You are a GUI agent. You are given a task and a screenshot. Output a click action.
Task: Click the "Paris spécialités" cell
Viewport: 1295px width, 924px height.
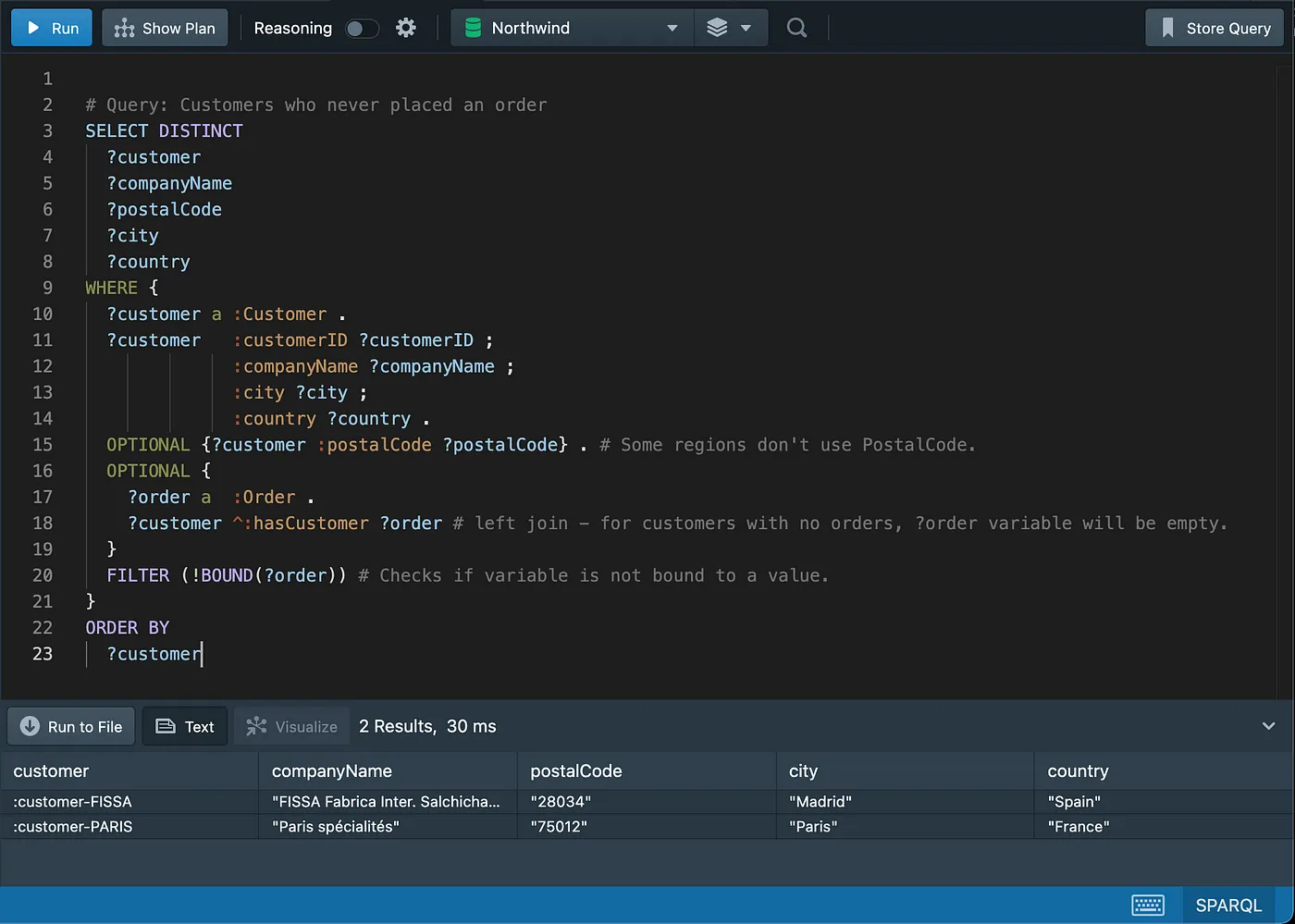pos(388,826)
